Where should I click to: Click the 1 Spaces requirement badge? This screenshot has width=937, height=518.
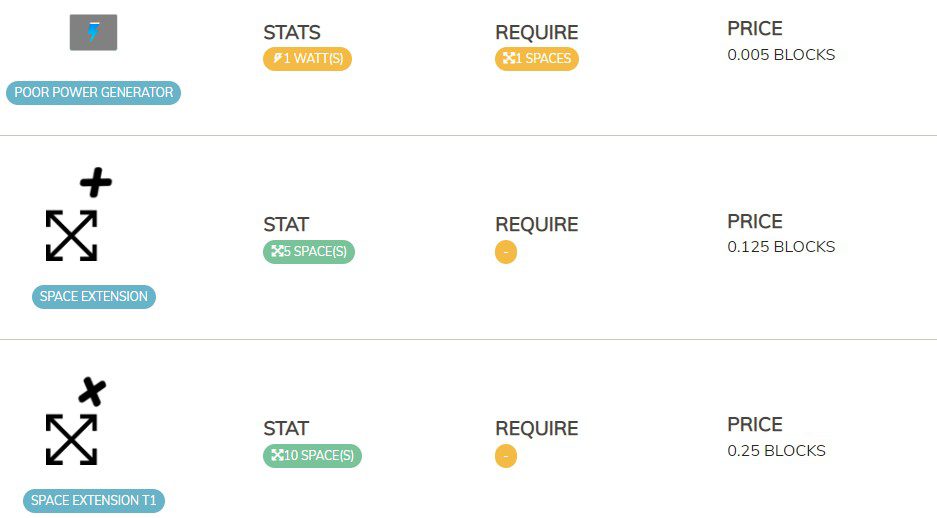536,59
